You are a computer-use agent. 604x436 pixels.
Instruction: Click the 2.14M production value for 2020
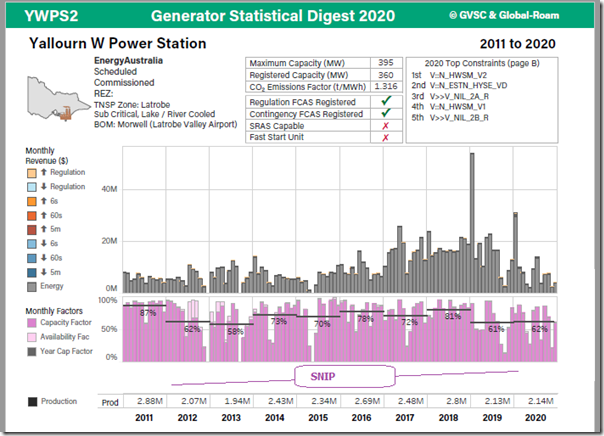[x=541, y=401]
